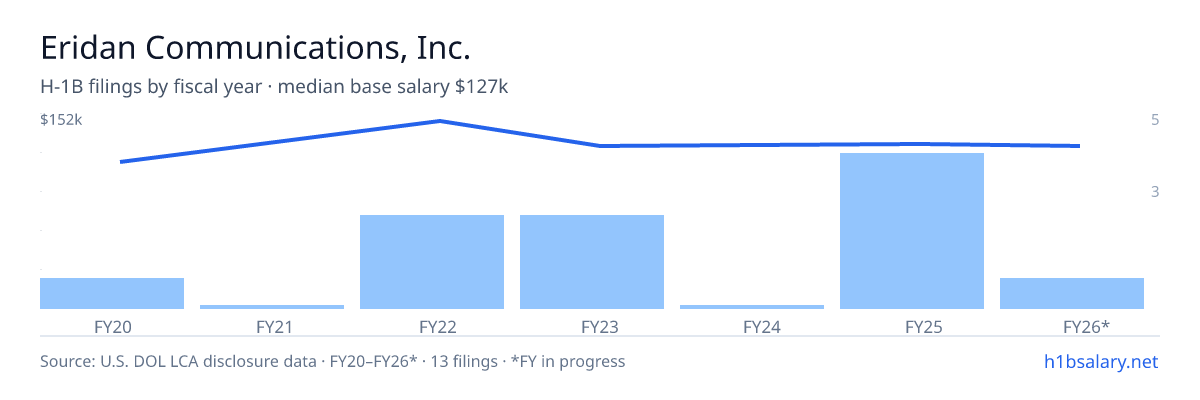The image size is (1200, 400).
Task: Click the Eridan Communications, Inc. title
Action: [255, 47]
